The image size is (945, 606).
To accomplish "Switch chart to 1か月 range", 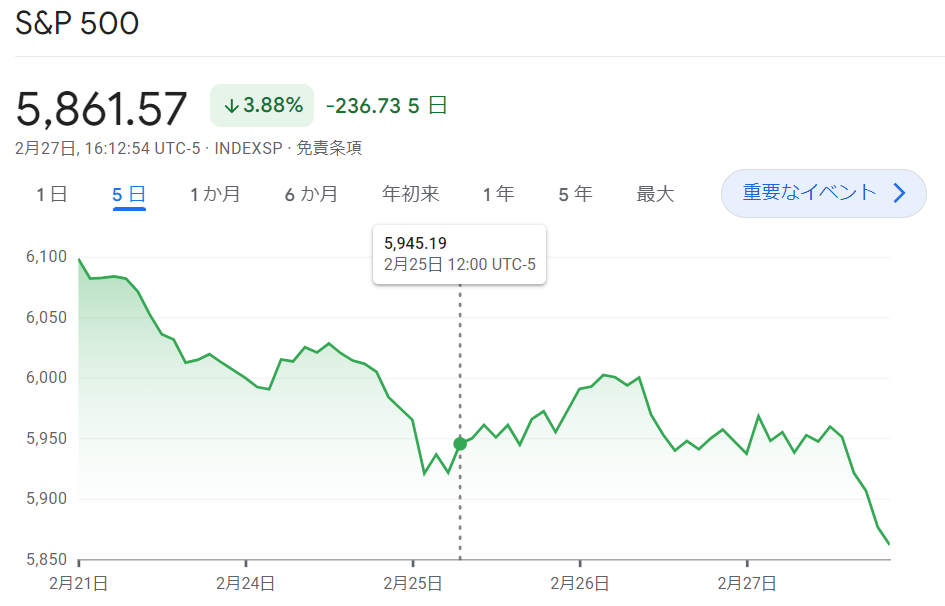I will 215,194.
